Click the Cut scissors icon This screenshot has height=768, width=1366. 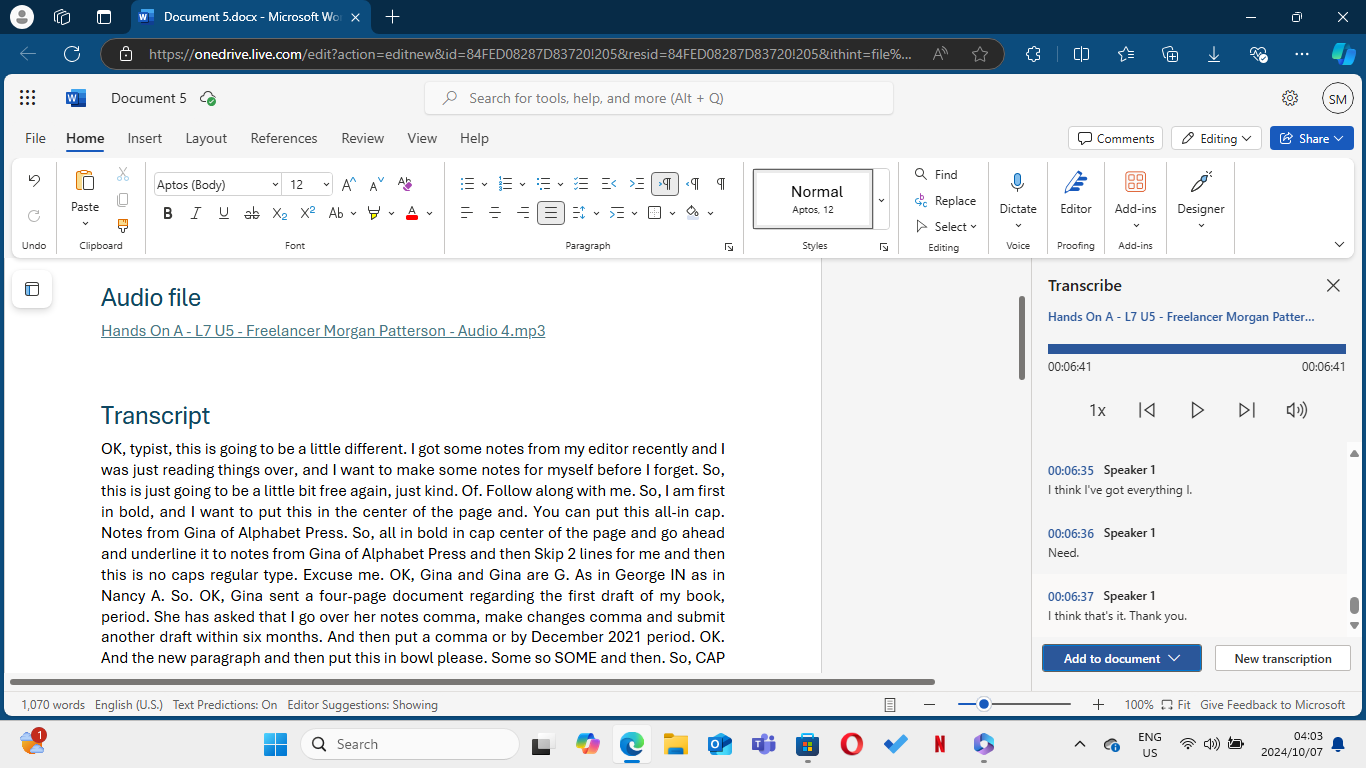click(123, 174)
